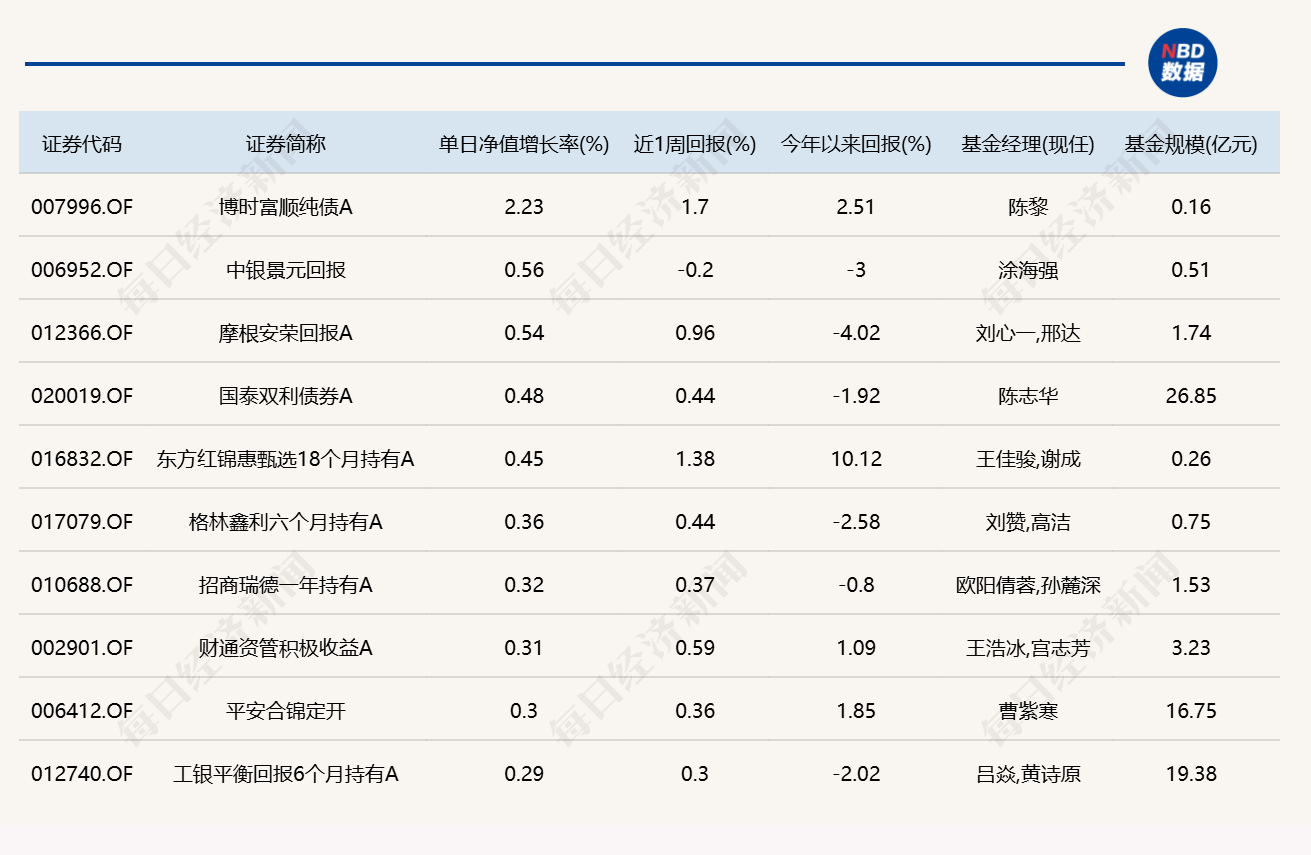Image resolution: width=1311 pixels, height=855 pixels.
Task: Click year-to-date return -4.02
Action: pyautogui.click(x=856, y=333)
